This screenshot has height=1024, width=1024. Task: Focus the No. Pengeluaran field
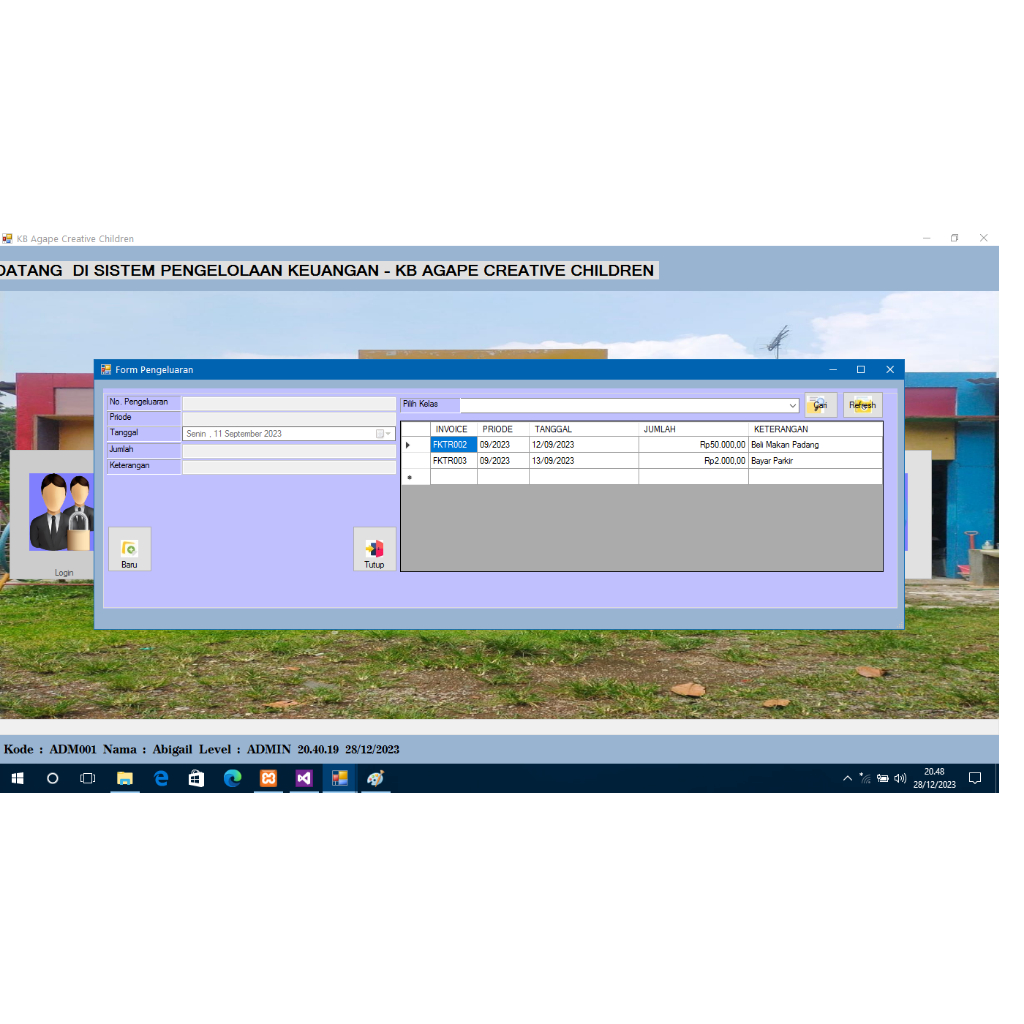pyautogui.click(x=289, y=403)
